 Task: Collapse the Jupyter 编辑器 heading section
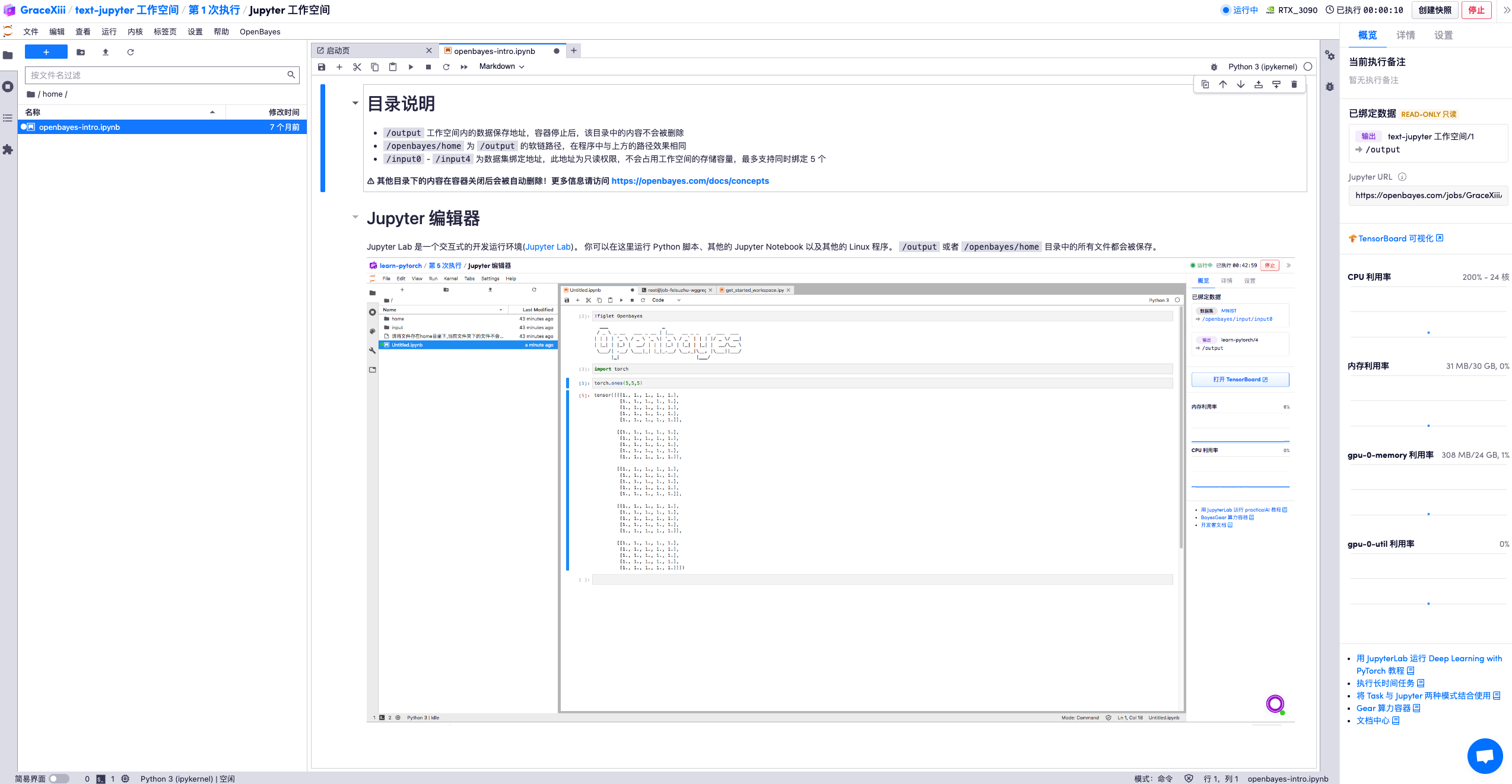pyautogui.click(x=355, y=217)
